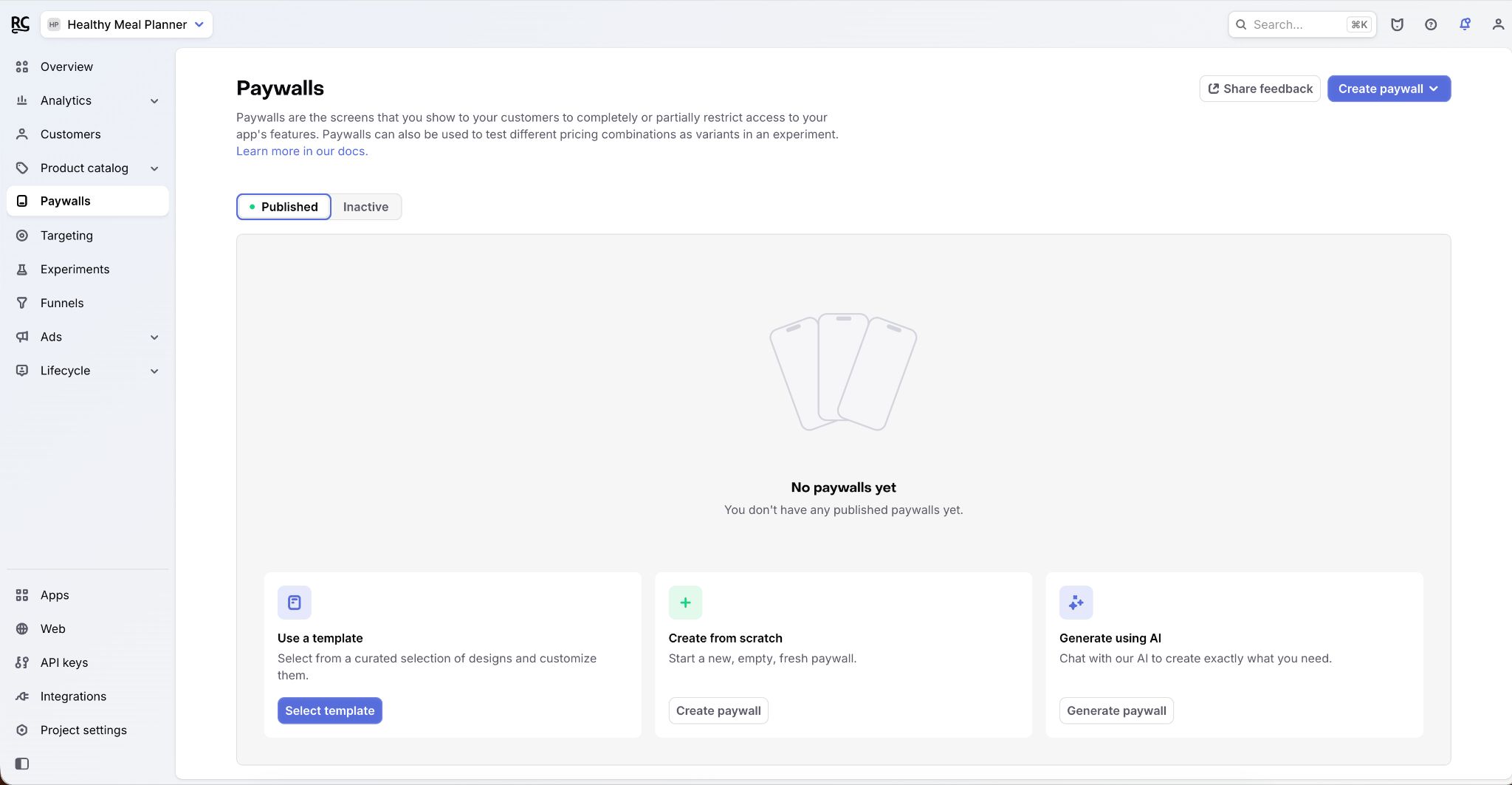Viewport: 1512px width, 785px height.
Task: Click Generate paywall button
Action: point(1116,710)
